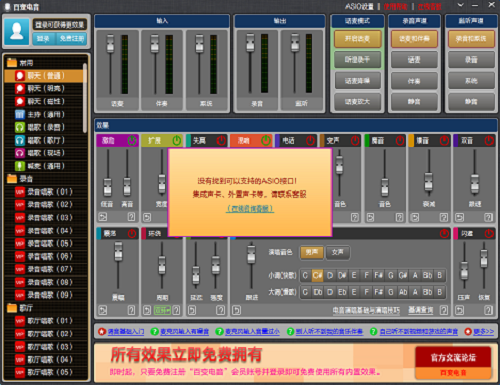Screen dimensions: 500x385
Task: Reset the 环绕 effect panel
Action: [x=147, y=310]
